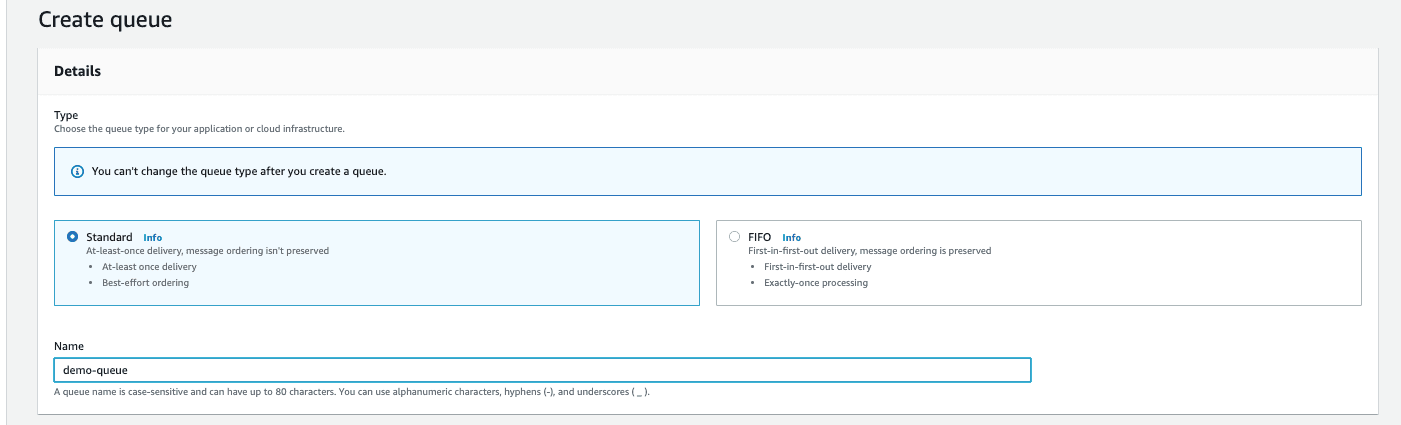Select the Standard queue type radio button
Viewport: 1401px width, 425px height.
(x=72, y=237)
